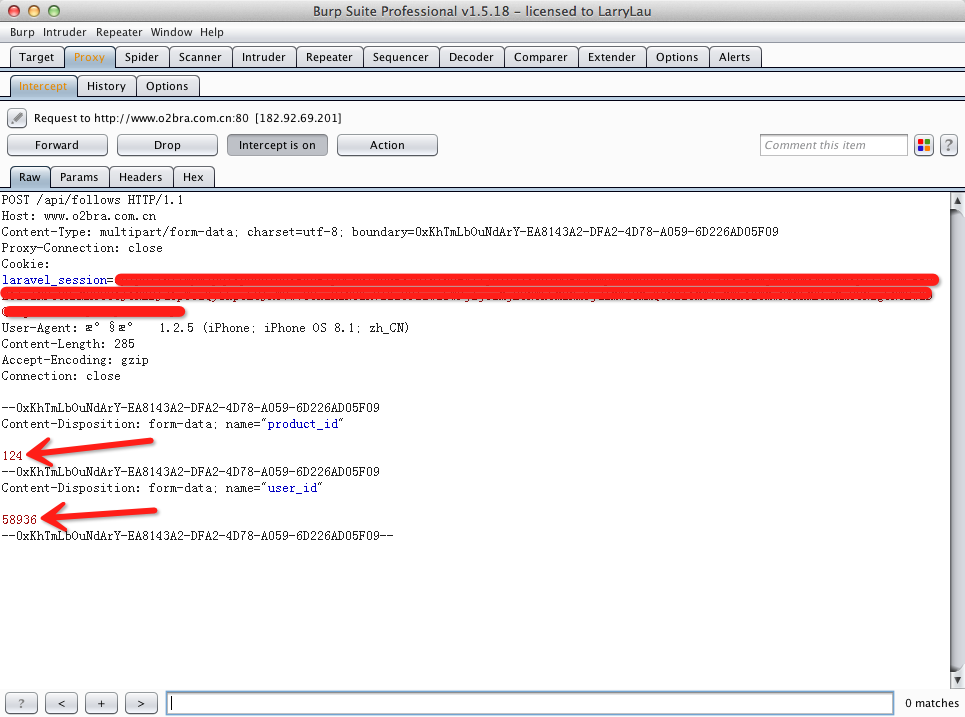Click the search help ? button at the bottom
This screenshot has height=717, width=965.
(x=22, y=703)
